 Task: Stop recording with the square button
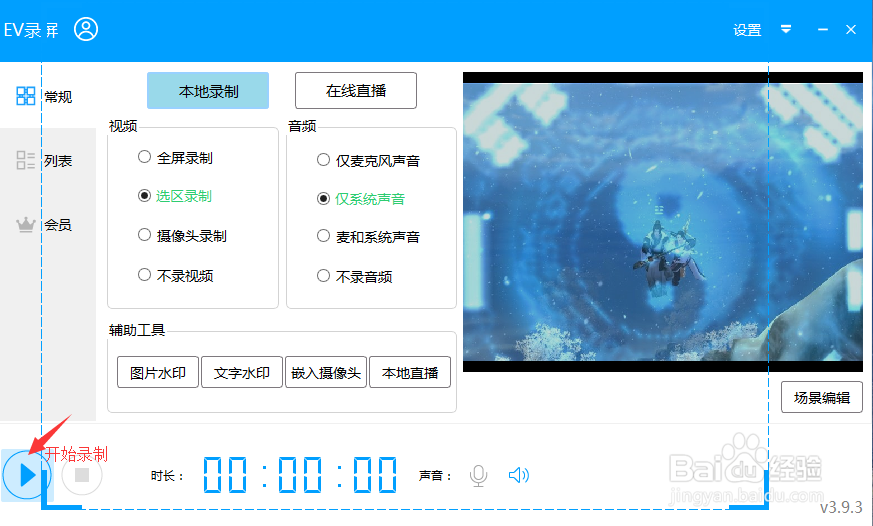82,475
